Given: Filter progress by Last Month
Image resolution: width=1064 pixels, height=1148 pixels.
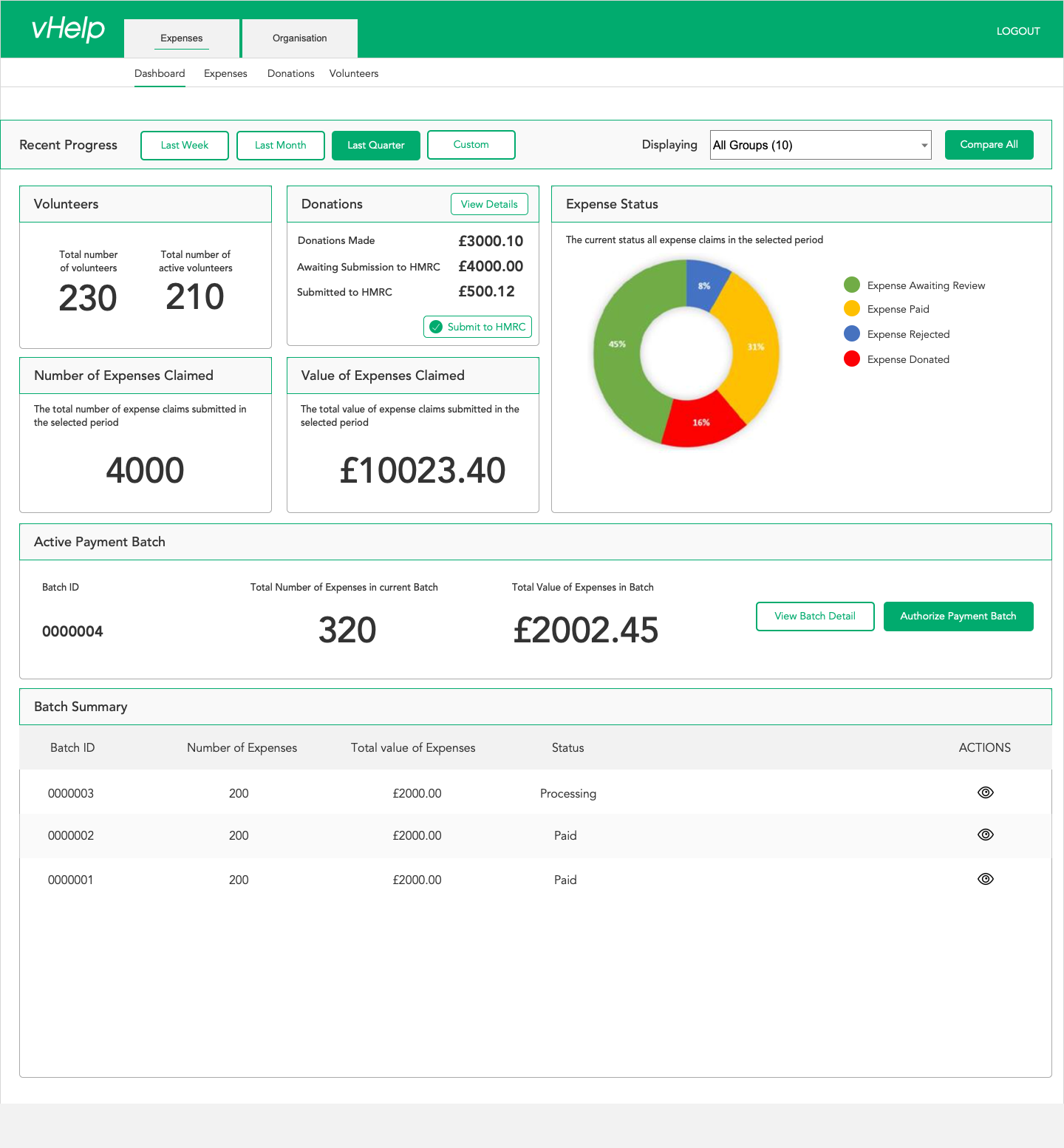Looking at the screenshot, I should [281, 145].
